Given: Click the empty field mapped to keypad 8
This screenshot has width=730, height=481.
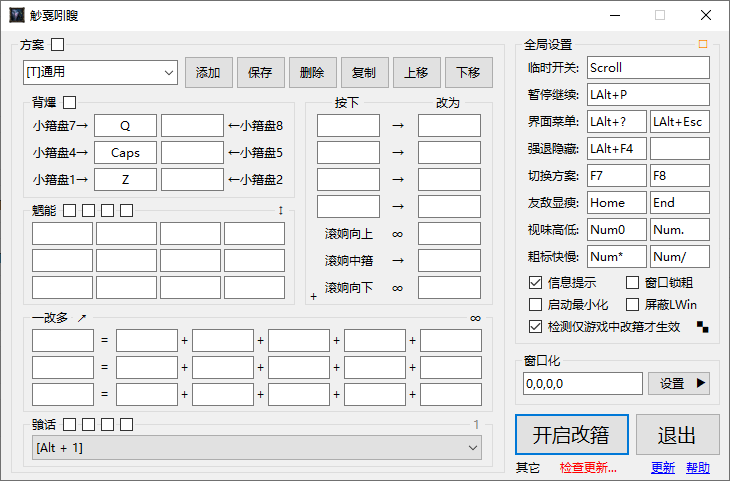Looking at the screenshot, I should pyautogui.click(x=192, y=126).
